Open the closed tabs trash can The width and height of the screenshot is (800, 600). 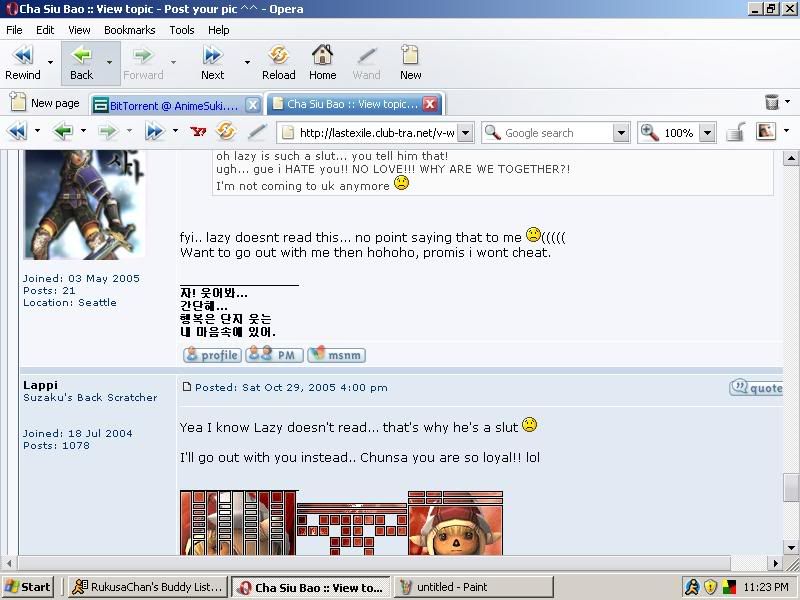click(772, 102)
